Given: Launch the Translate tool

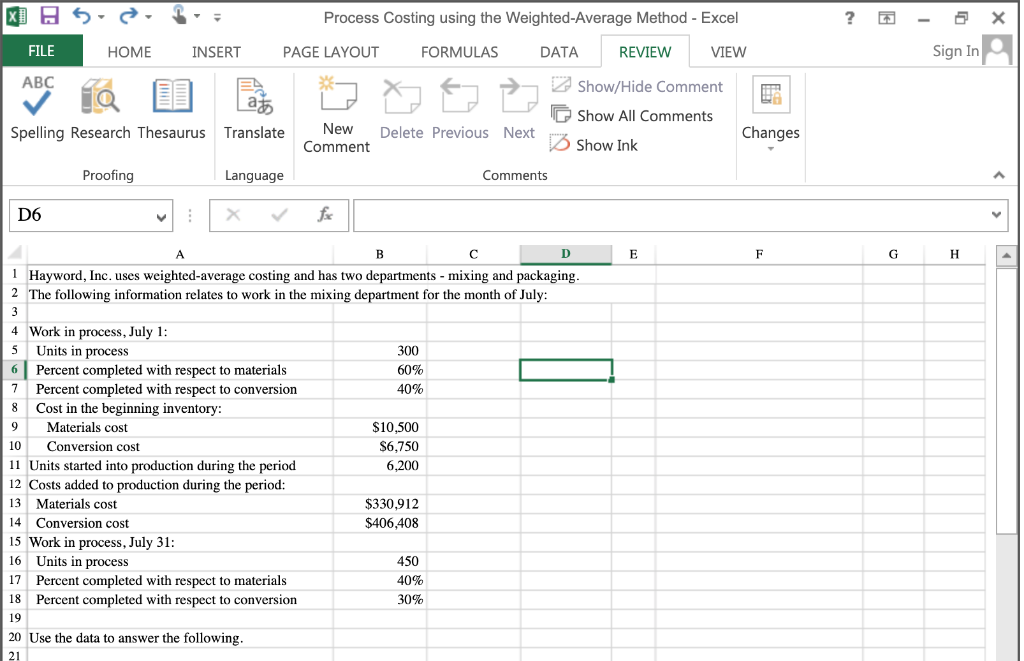Looking at the screenshot, I should click(x=254, y=108).
